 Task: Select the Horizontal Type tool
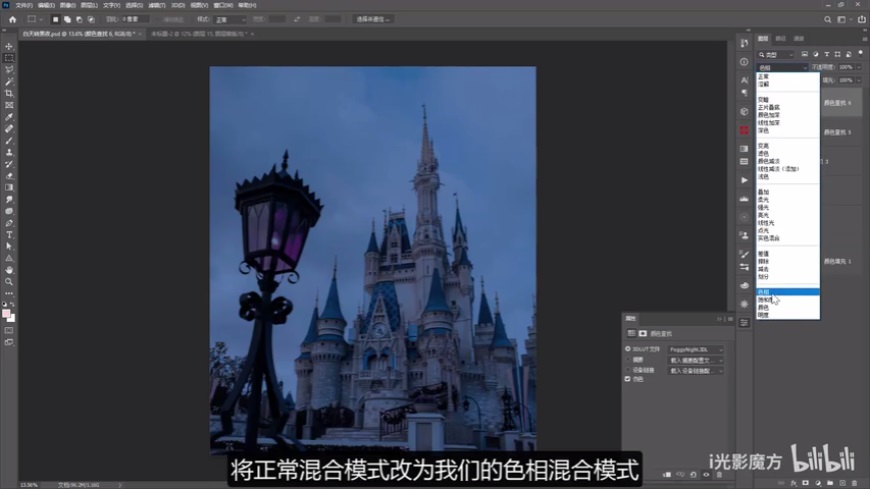coord(9,235)
